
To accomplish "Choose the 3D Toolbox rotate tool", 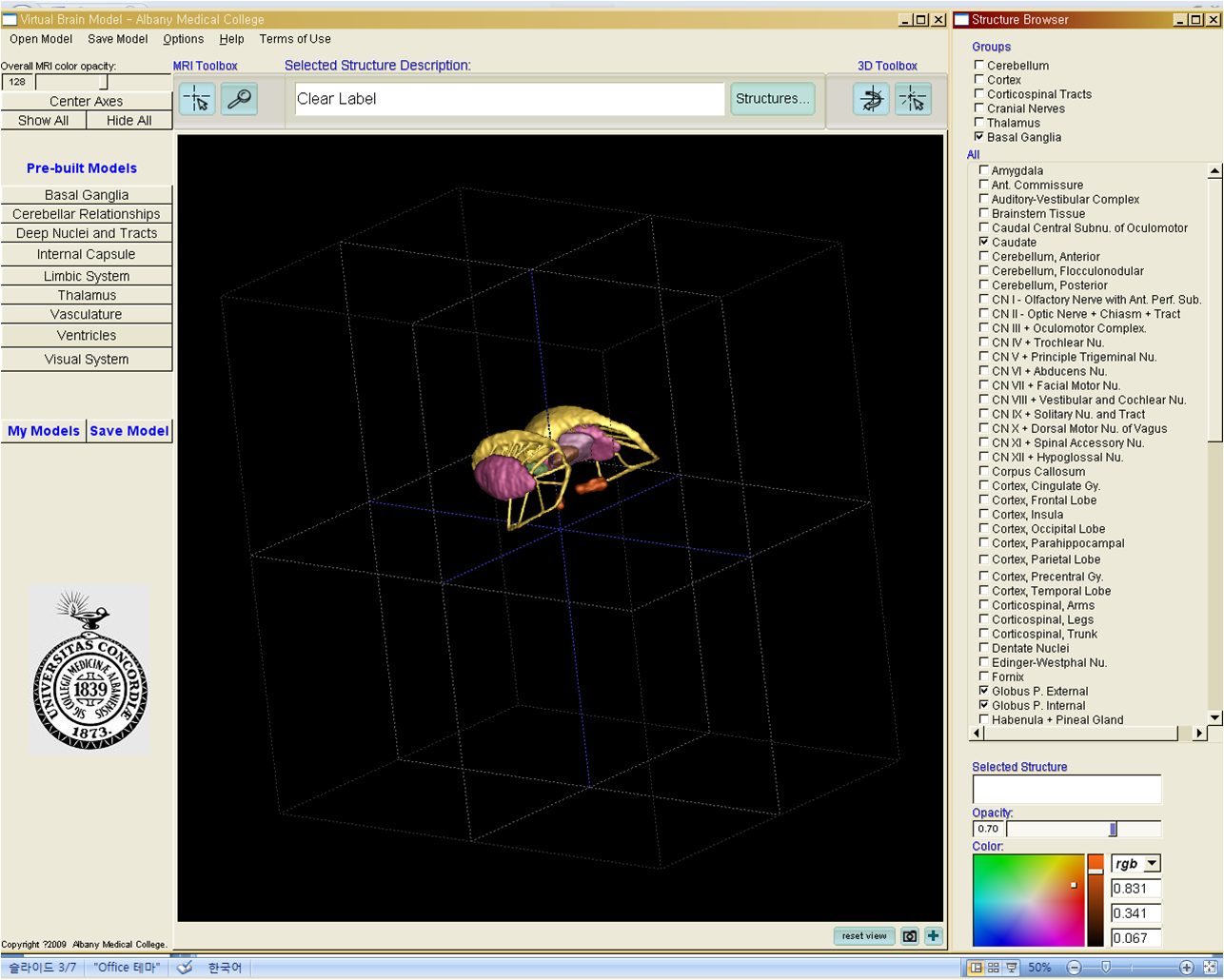I will tap(871, 99).
